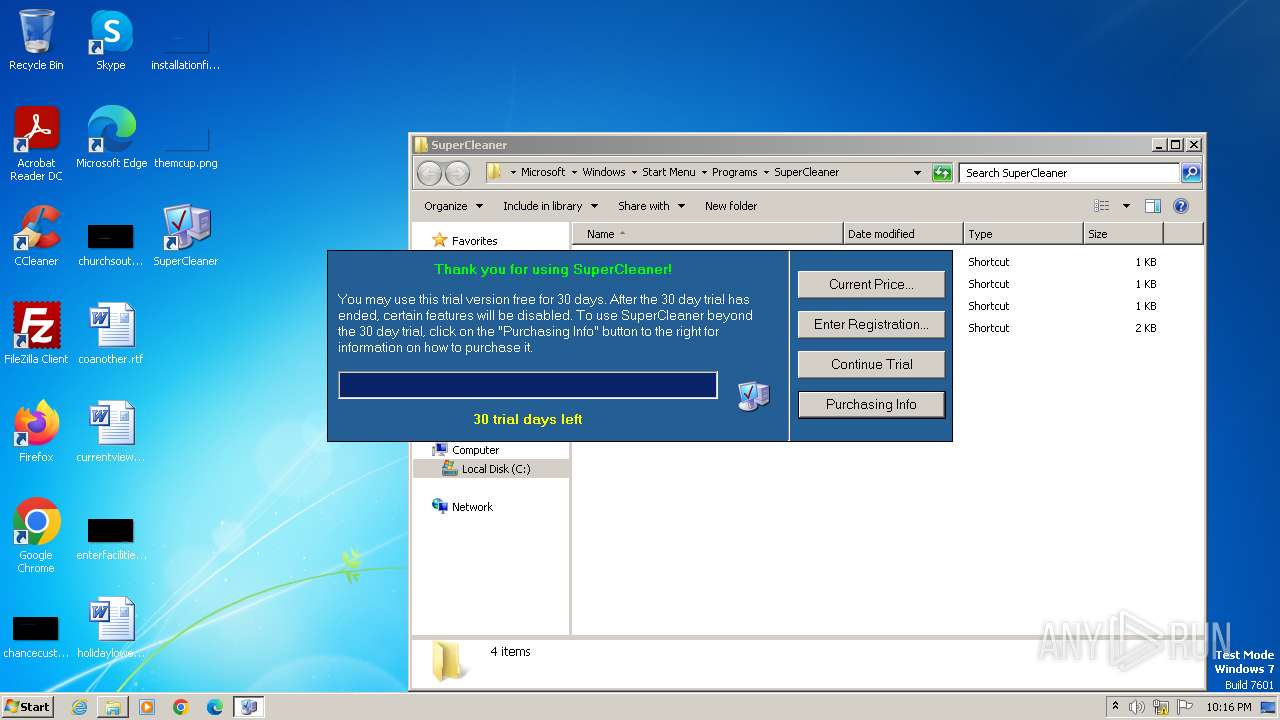Viewport: 1280px width, 720px height.
Task: Open Windows Media Player taskbar icon
Action: tap(147, 707)
